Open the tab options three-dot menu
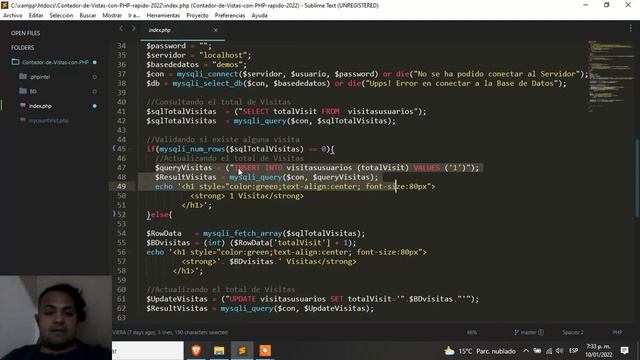Screen dimensions: 640x360 (x=631, y=28)
